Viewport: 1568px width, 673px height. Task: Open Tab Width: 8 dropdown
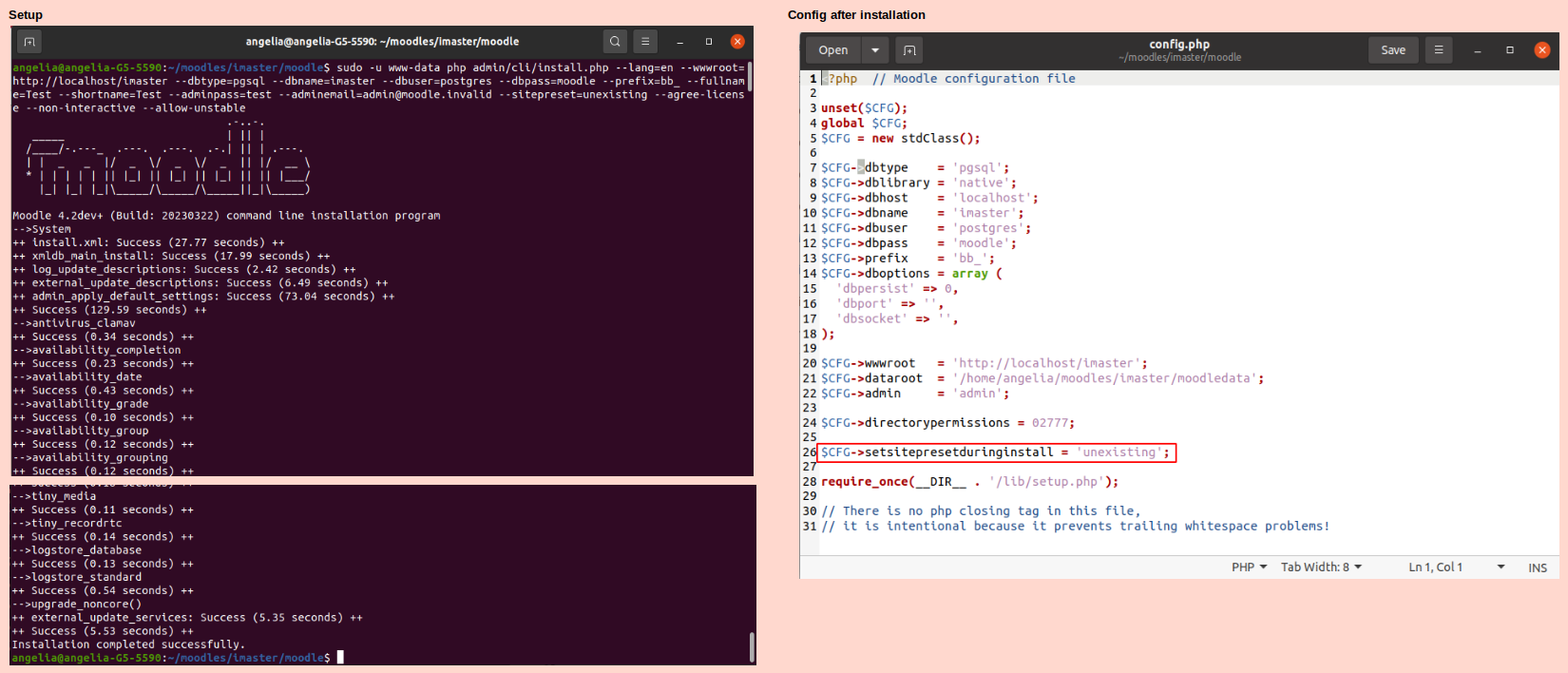pos(1322,567)
